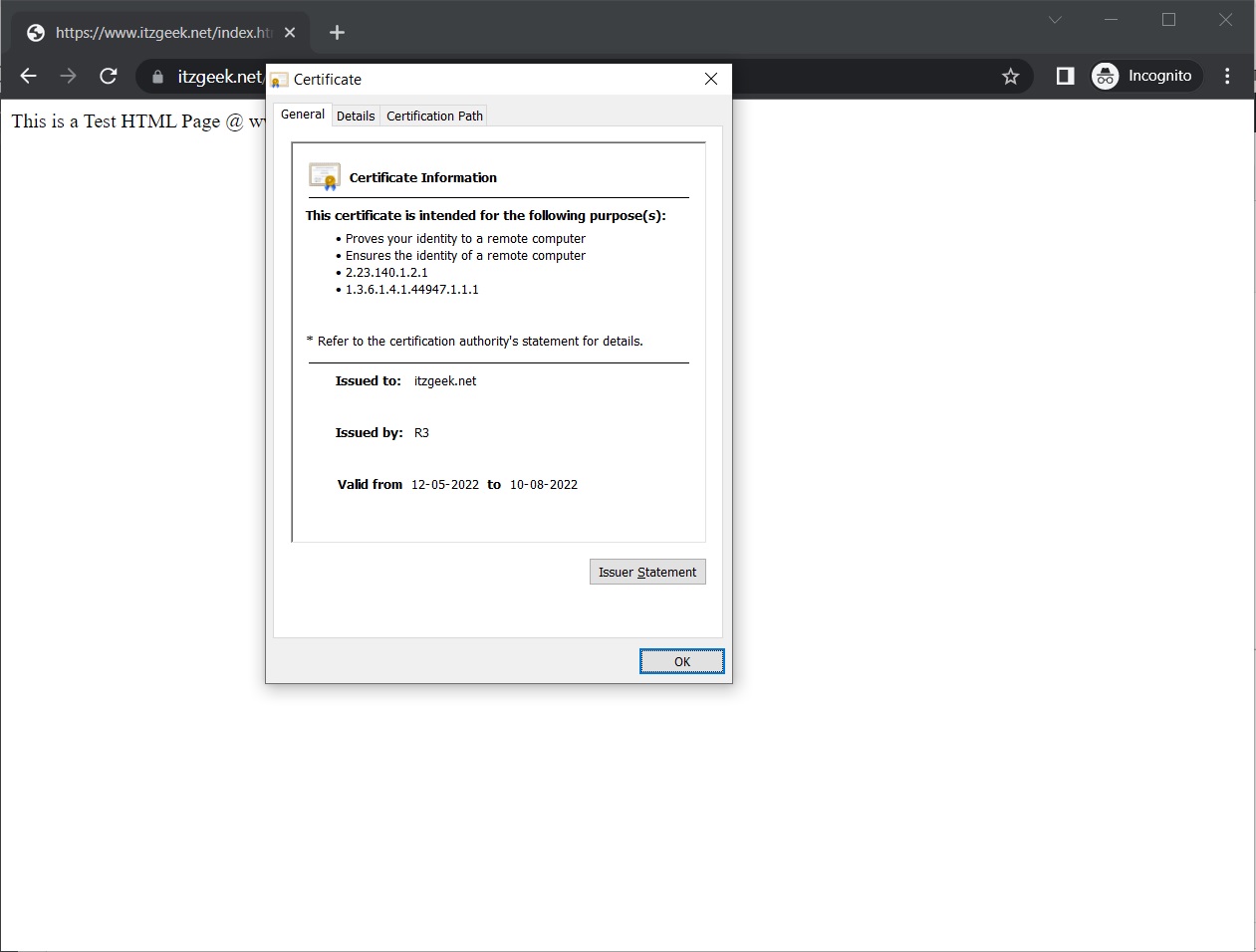Click the Certificate dialog title icon
This screenshot has height=952, width=1256.
[280, 80]
